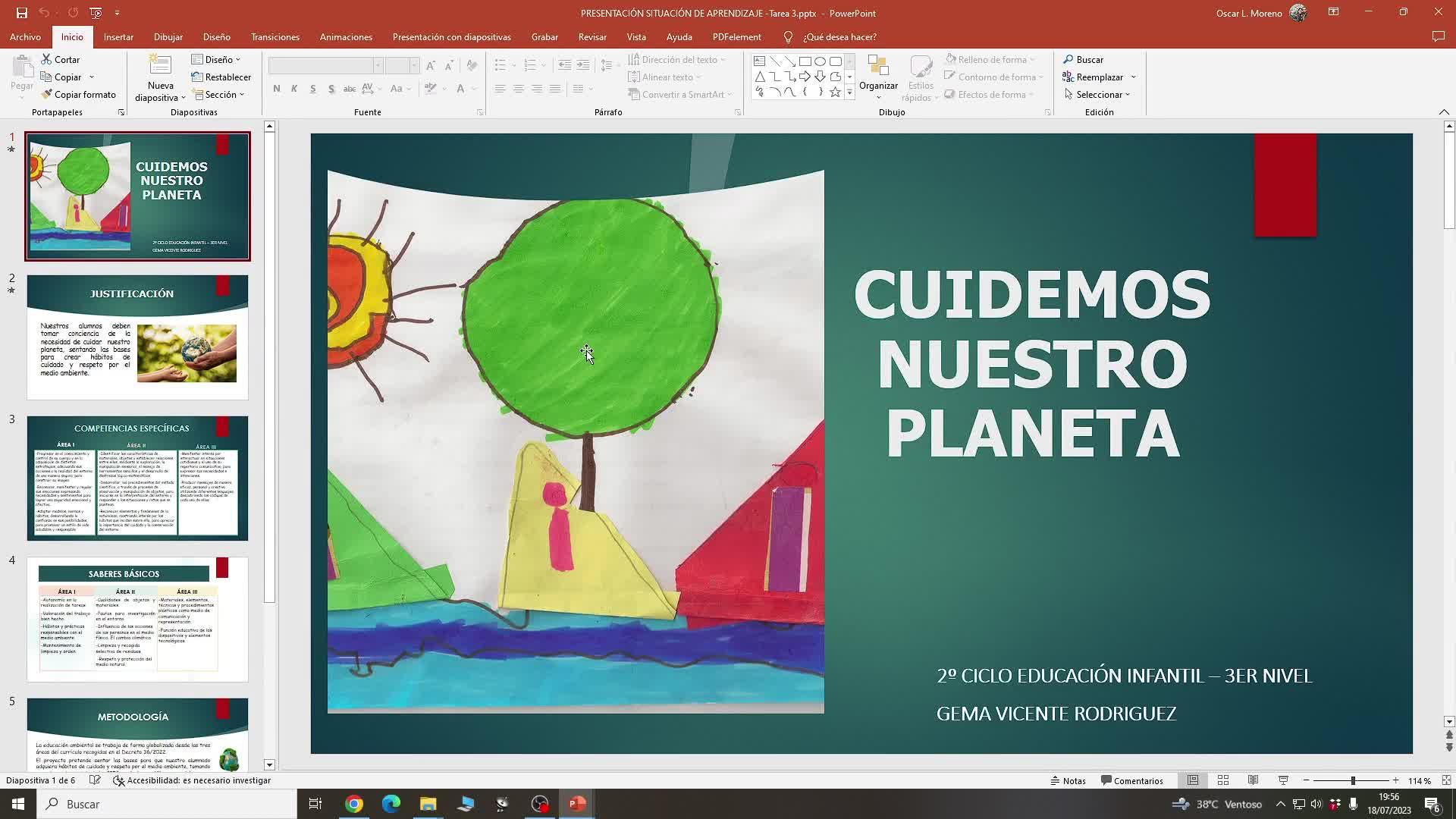1456x819 pixels.
Task: Click the Copiar formato painter
Action: click(79, 95)
